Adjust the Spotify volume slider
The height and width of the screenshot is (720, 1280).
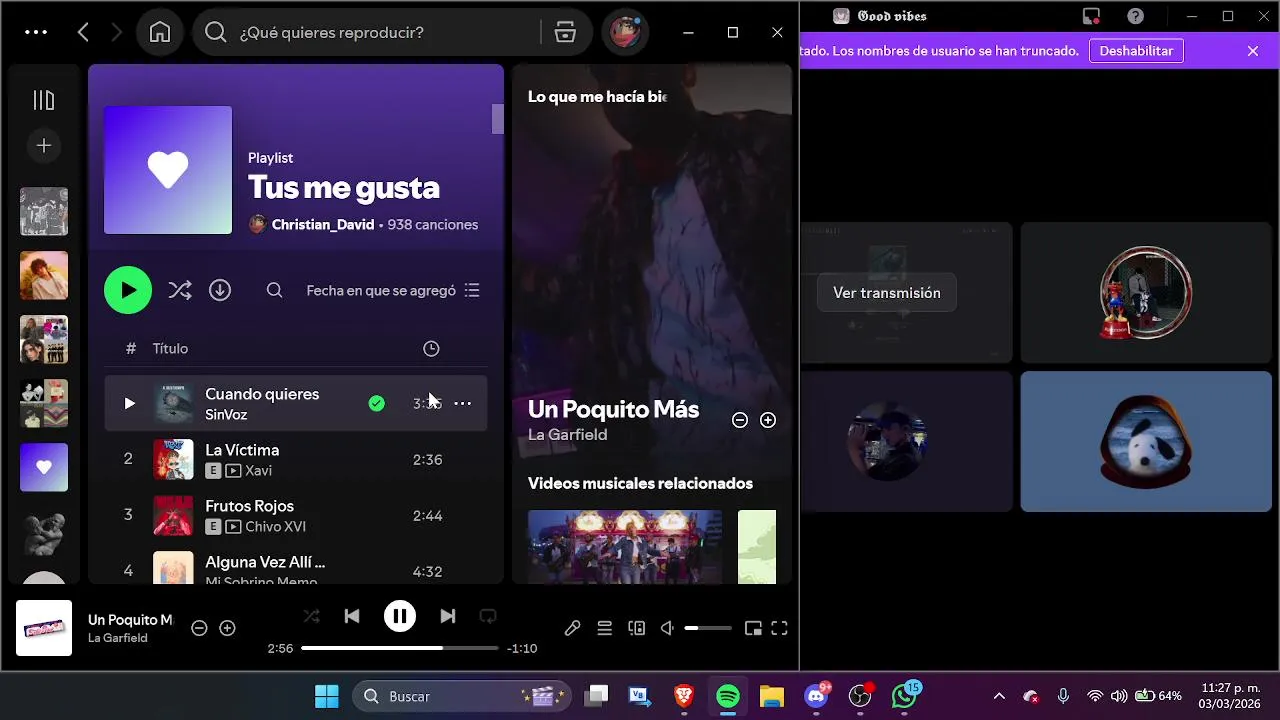[x=708, y=628]
